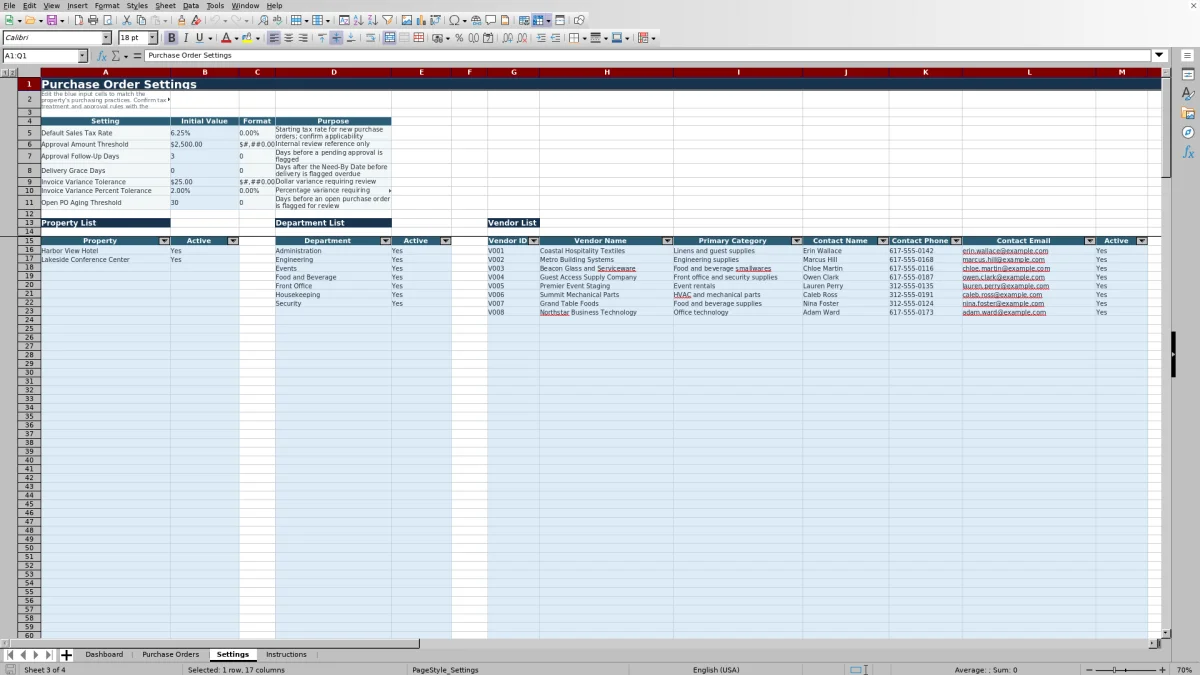This screenshot has width=1200, height=675.
Task: Click the AutoFilter funnel icon
Action: [x=387, y=20]
